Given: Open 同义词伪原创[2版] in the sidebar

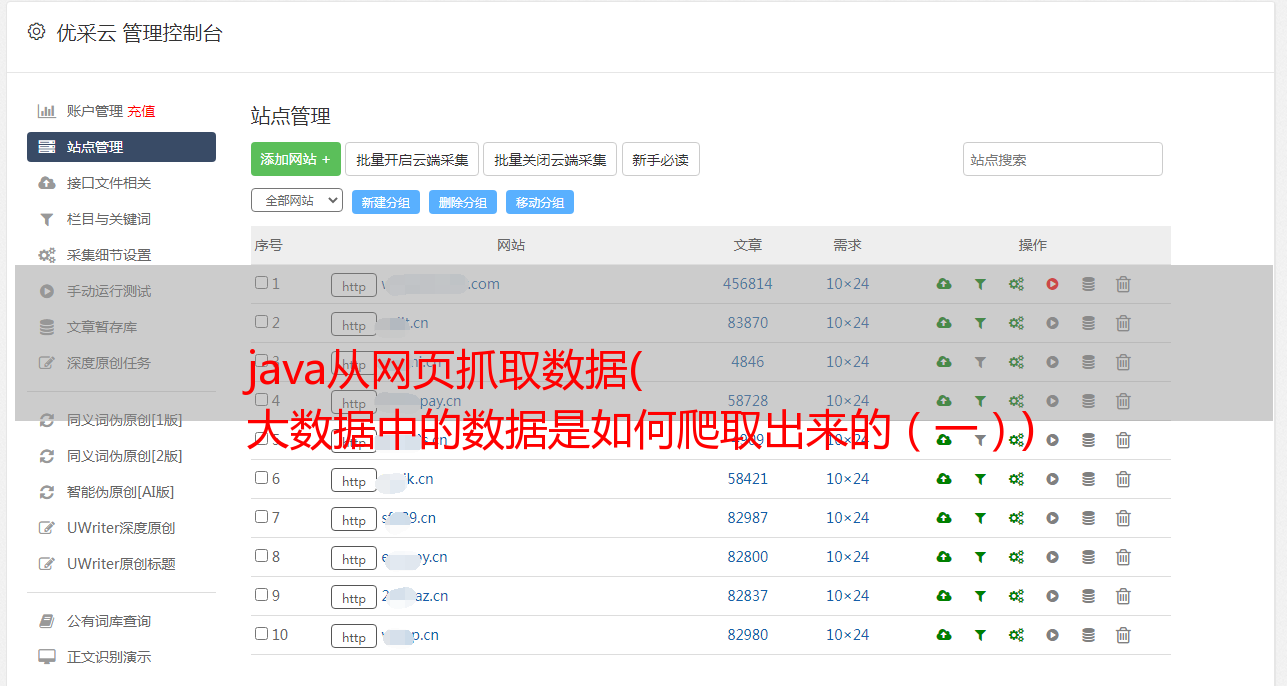Looking at the screenshot, I should pyautogui.click(x=124, y=456).
